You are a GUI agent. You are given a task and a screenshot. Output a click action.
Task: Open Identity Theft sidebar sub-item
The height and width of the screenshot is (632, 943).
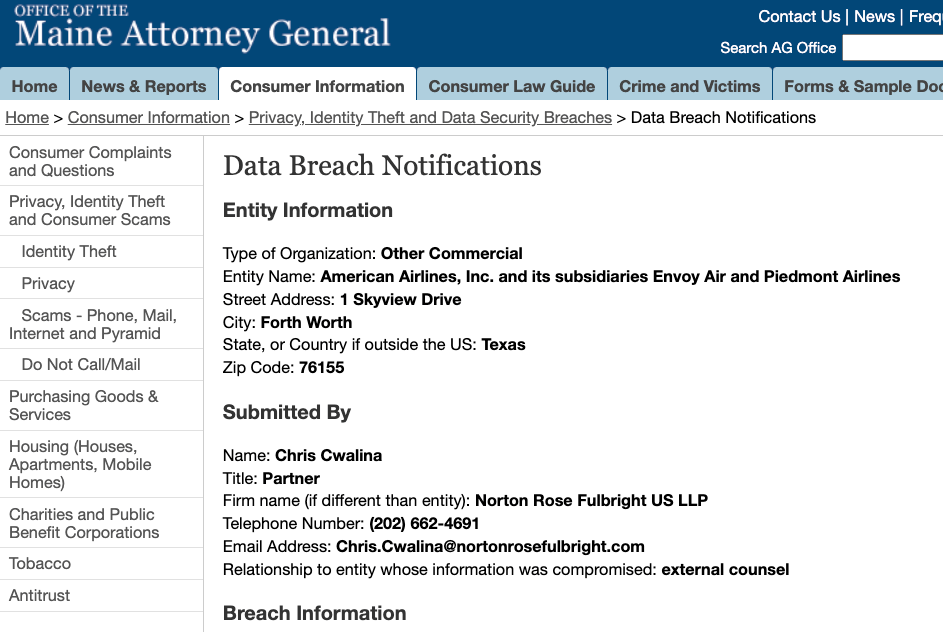tap(69, 251)
